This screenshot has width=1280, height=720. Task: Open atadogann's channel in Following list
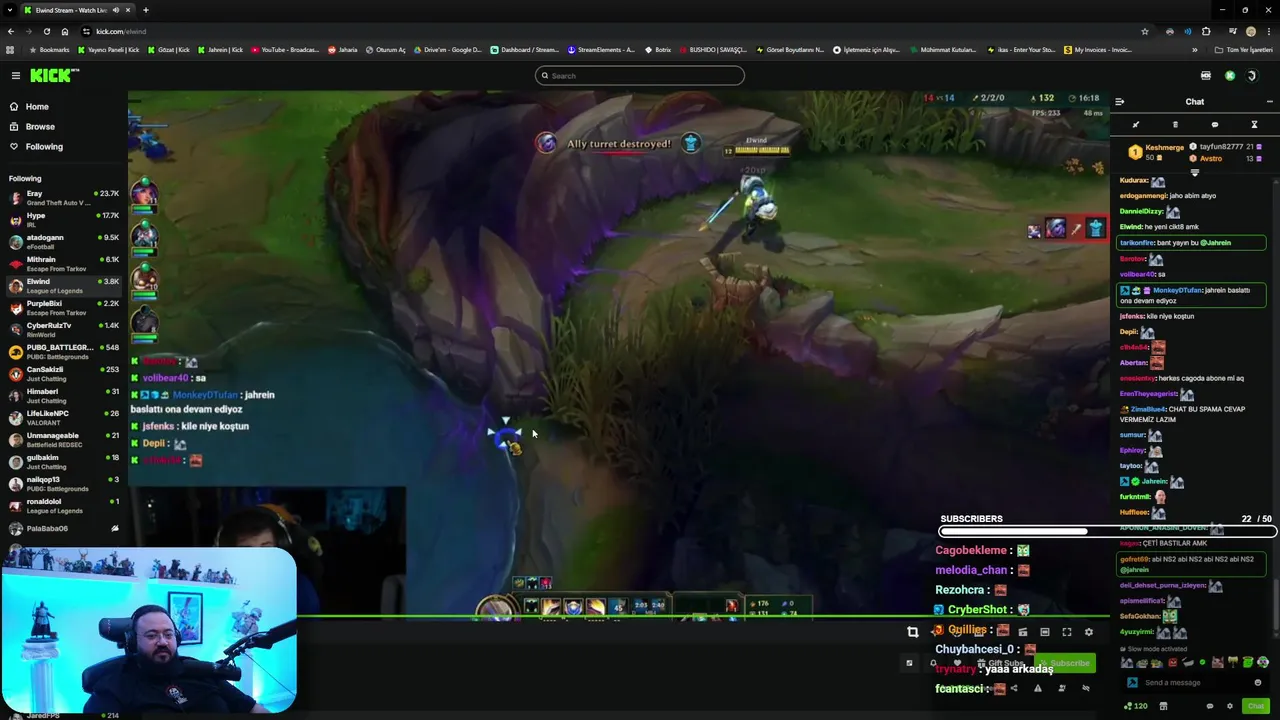pyautogui.click(x=63, y=242)
